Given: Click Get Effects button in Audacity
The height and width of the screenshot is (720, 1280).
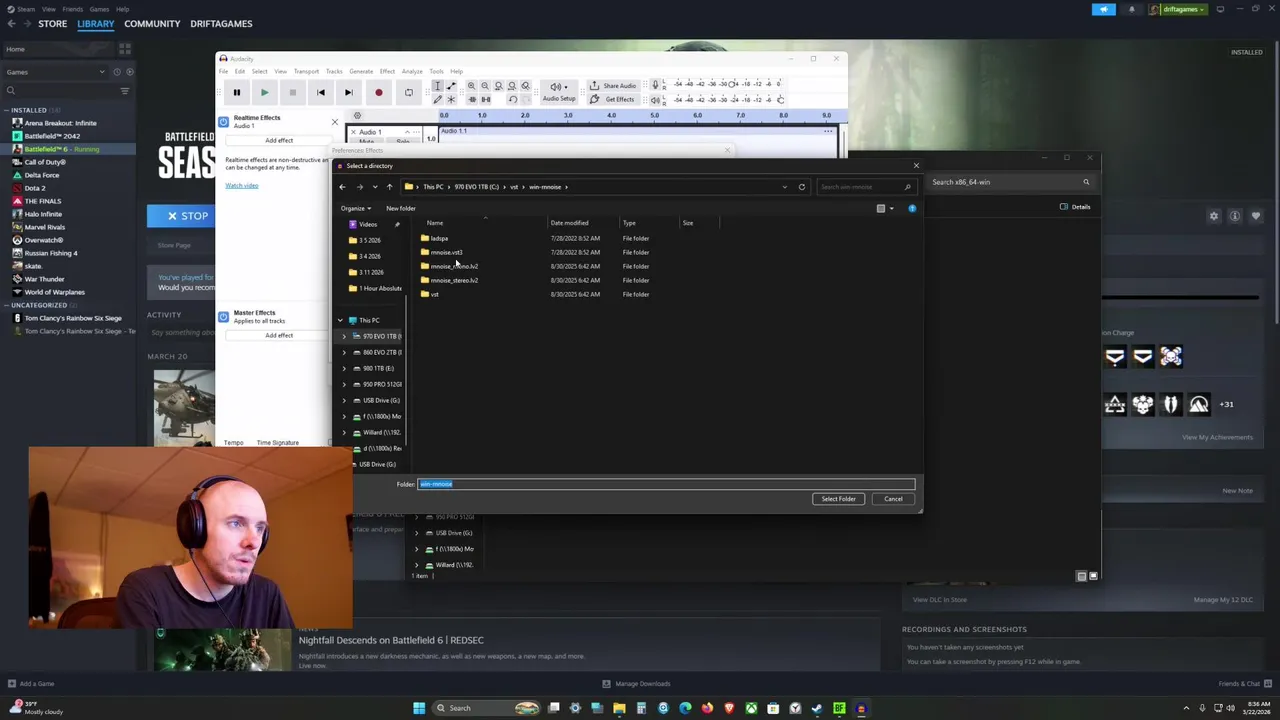Looking at the screenshot, I should pos(612,99).
